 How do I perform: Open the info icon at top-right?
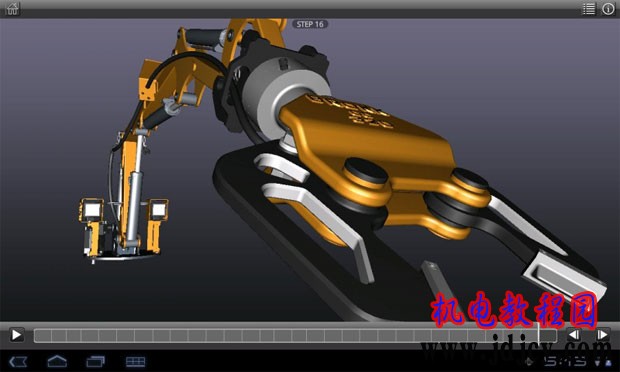[608, 9]
